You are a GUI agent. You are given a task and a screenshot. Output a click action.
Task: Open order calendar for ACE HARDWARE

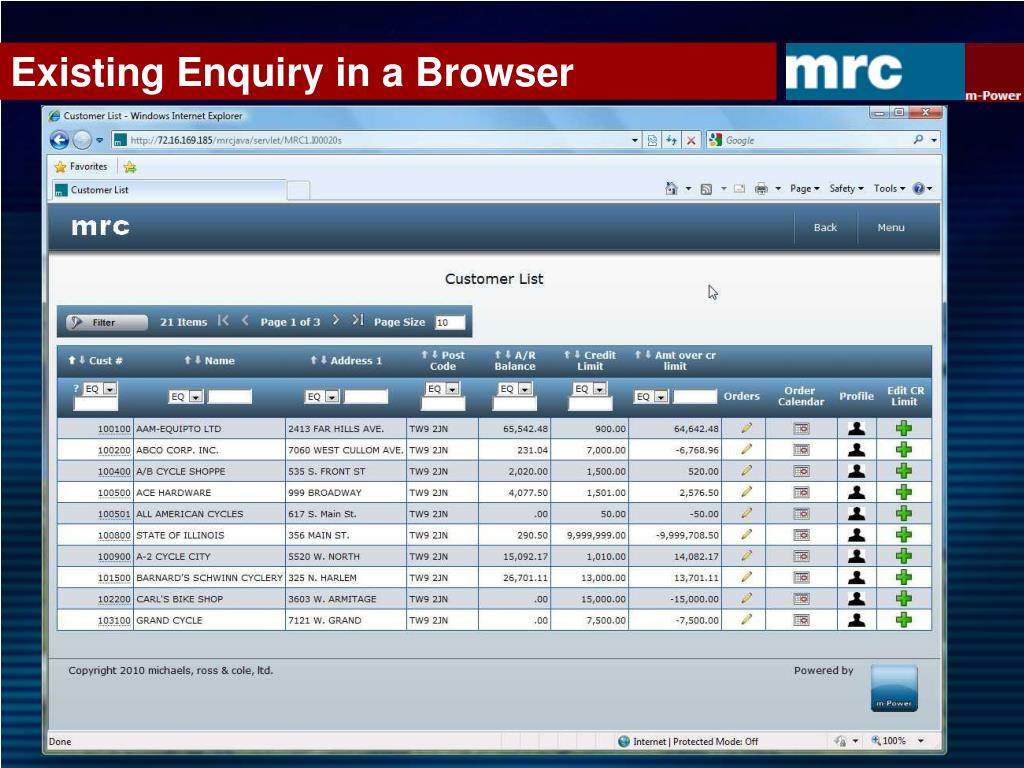tap(801, 492)
